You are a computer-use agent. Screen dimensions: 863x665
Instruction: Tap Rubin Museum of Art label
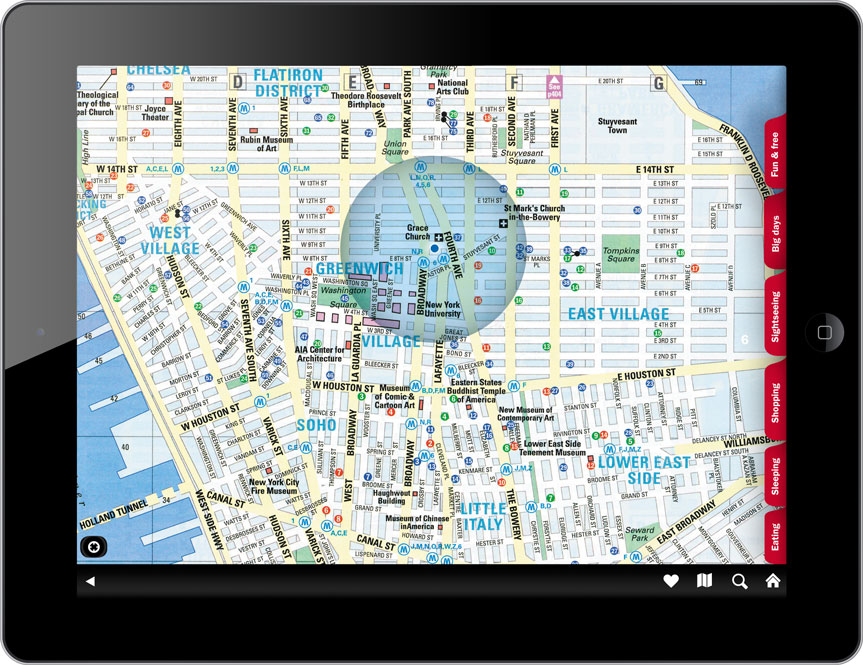coord(266,144)
